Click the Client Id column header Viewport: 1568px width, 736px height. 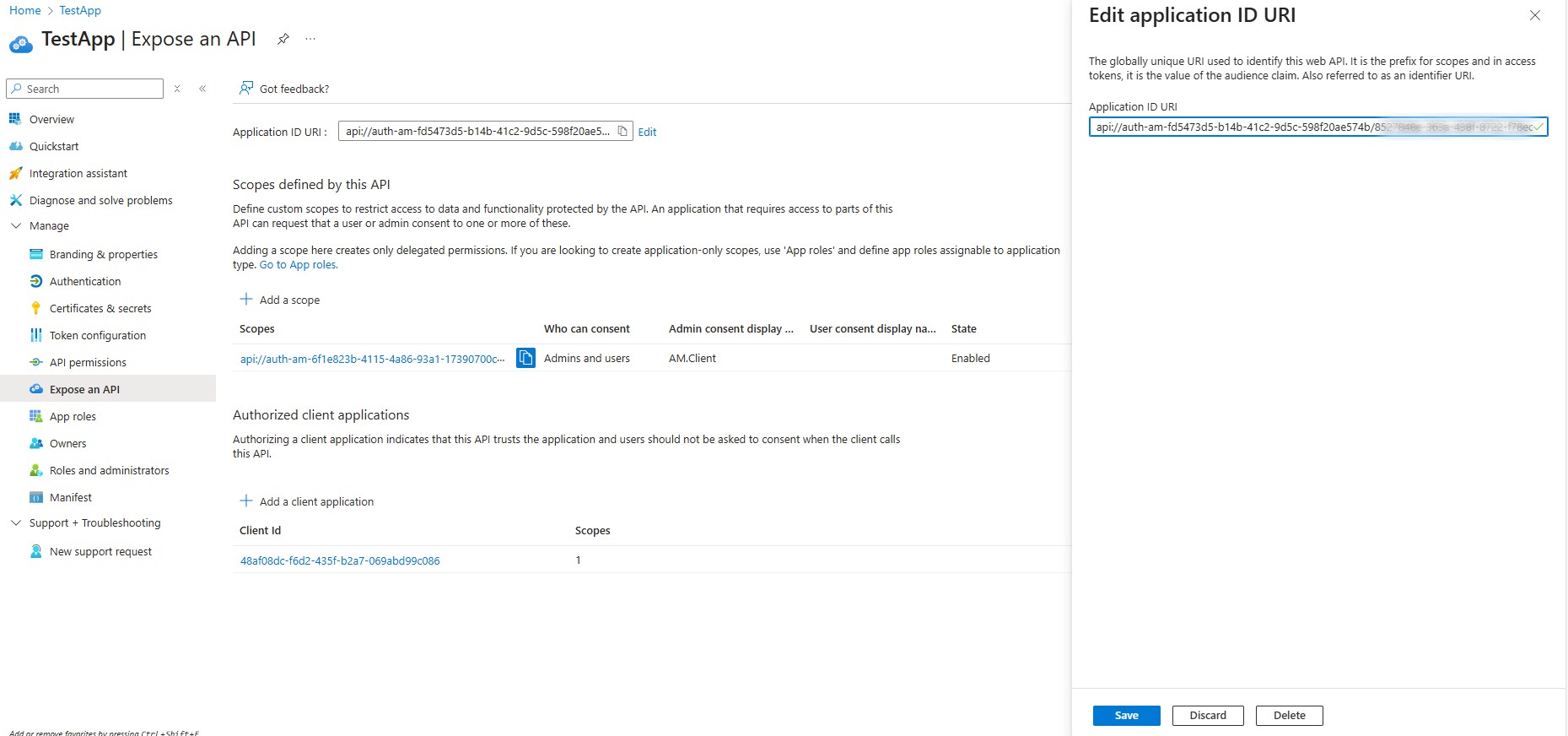261,530
